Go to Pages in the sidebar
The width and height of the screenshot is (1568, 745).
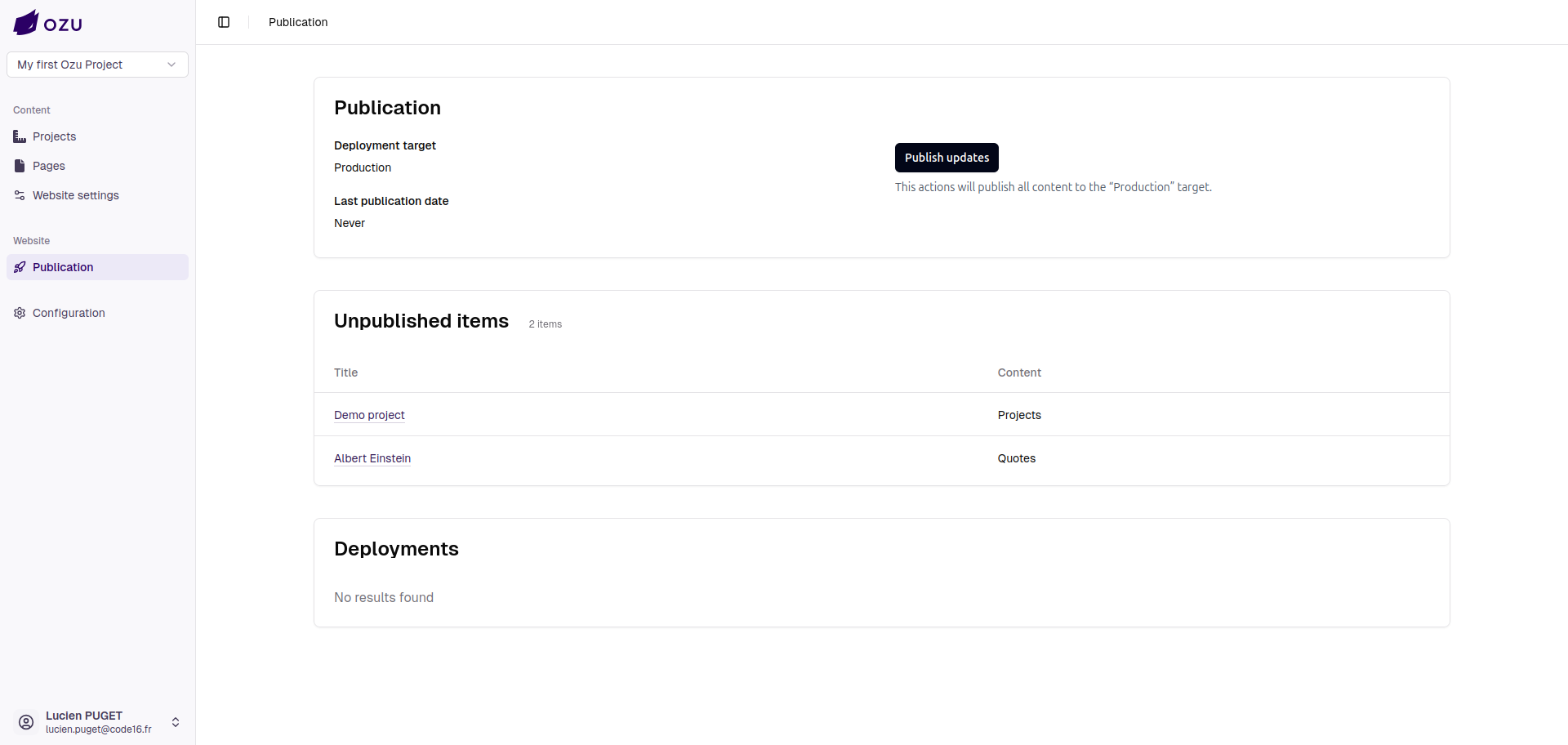(49, 166)
